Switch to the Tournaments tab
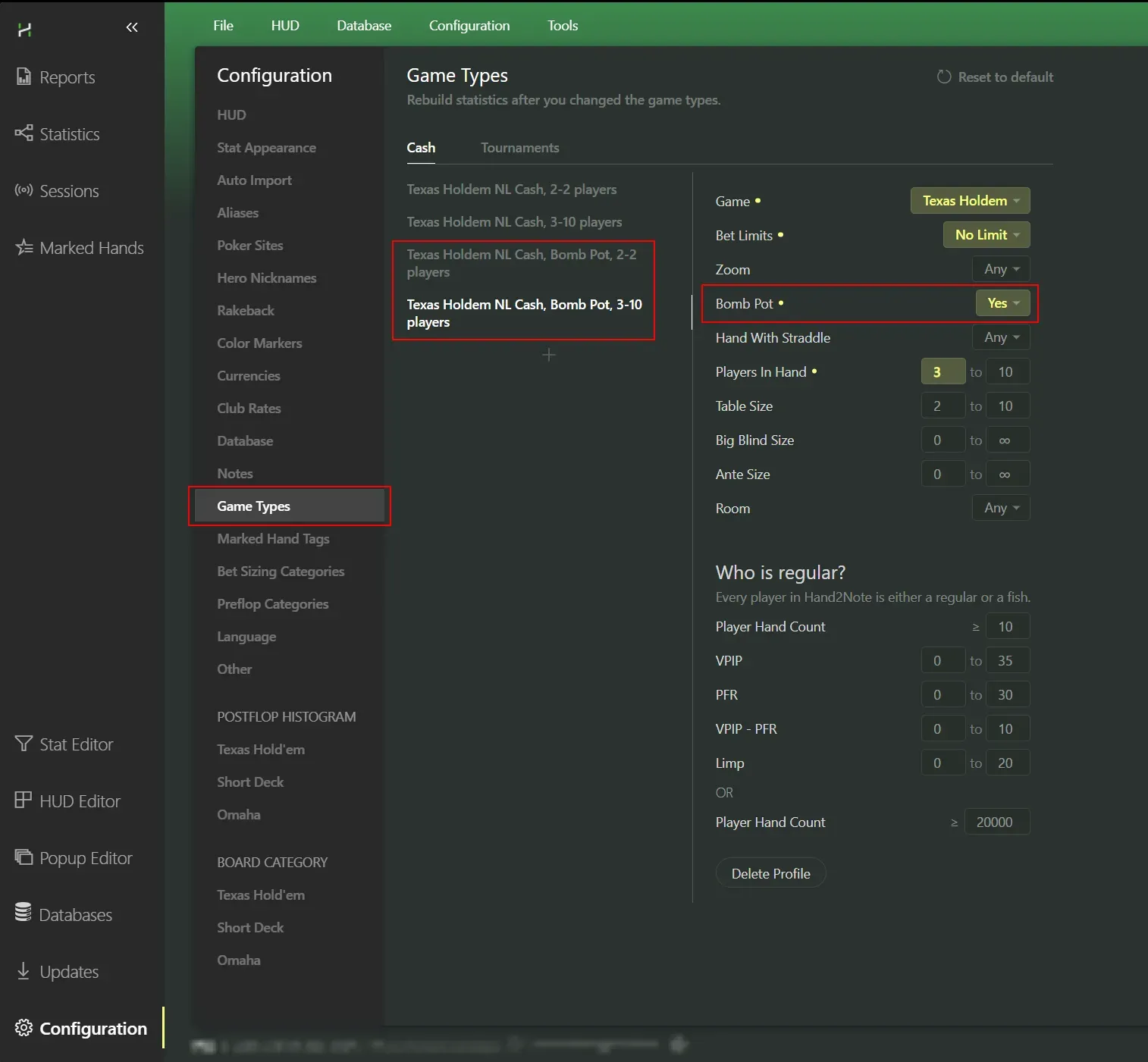The image size is (1148, 1062). point(519,148)
